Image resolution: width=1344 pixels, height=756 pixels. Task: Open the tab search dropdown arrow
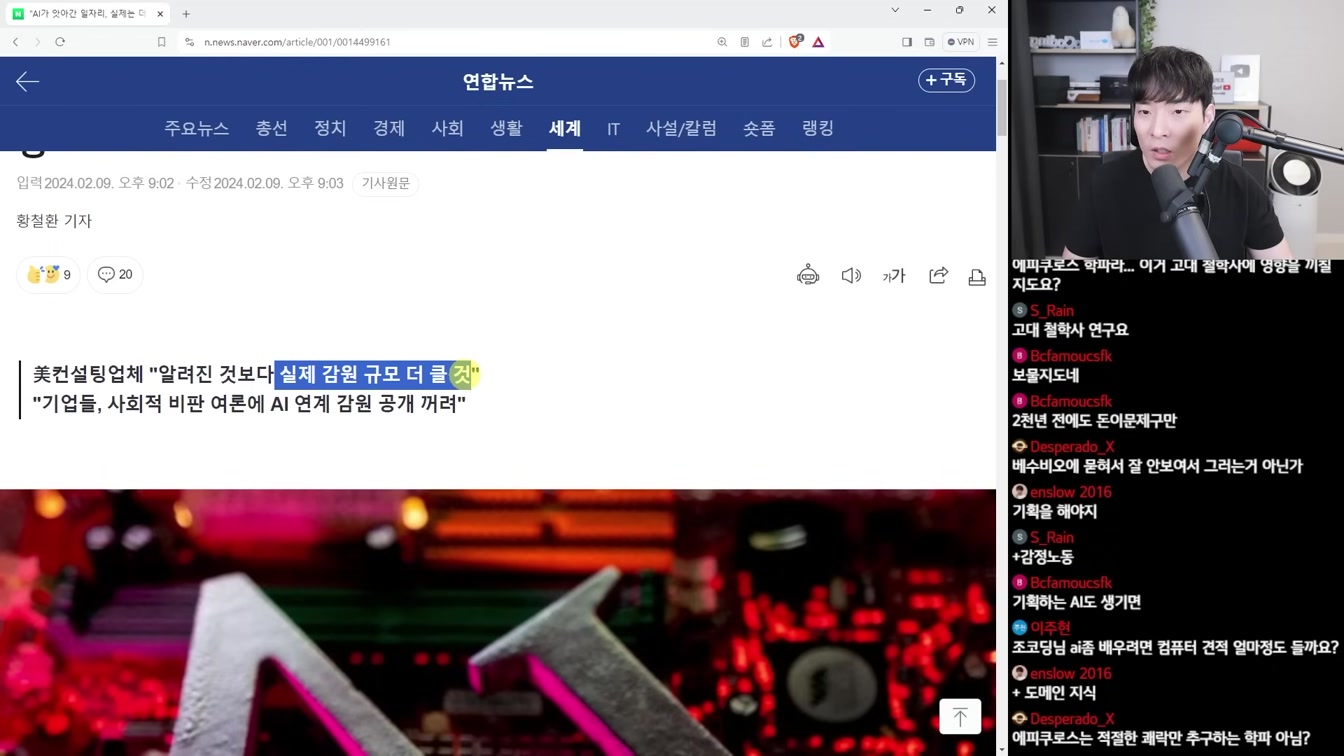(x=895, y=10)
